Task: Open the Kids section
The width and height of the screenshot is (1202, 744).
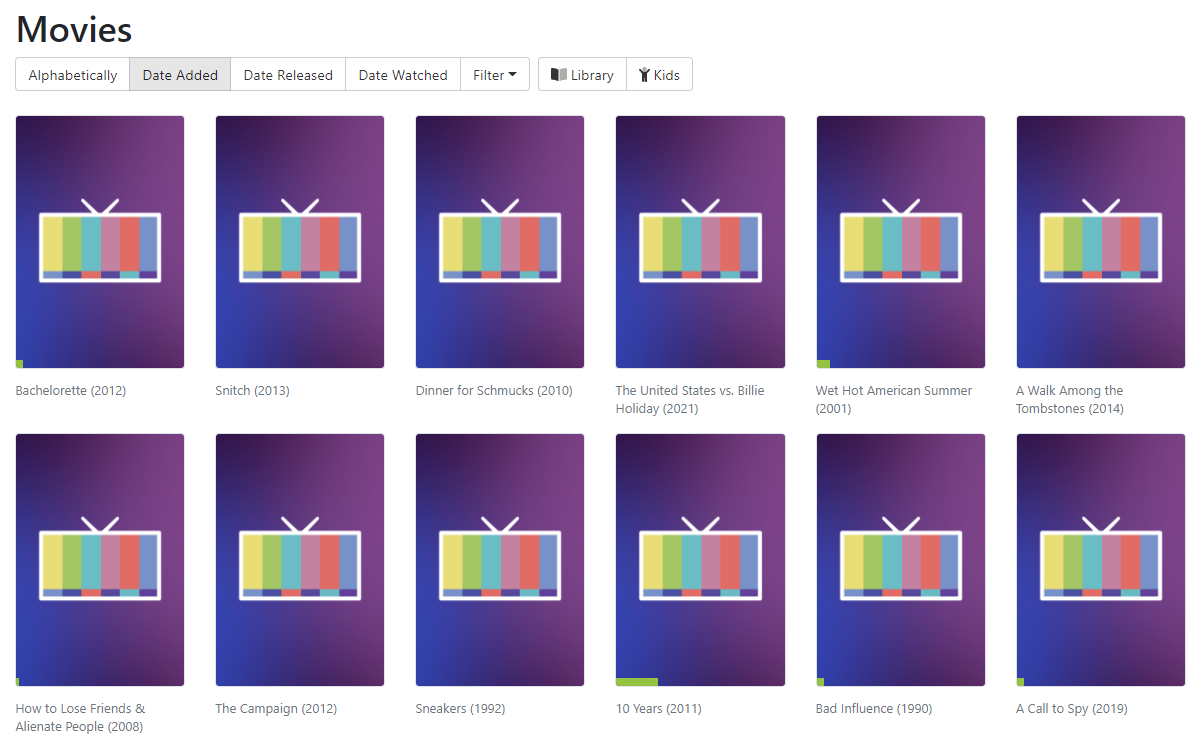Action: [660, 75]
